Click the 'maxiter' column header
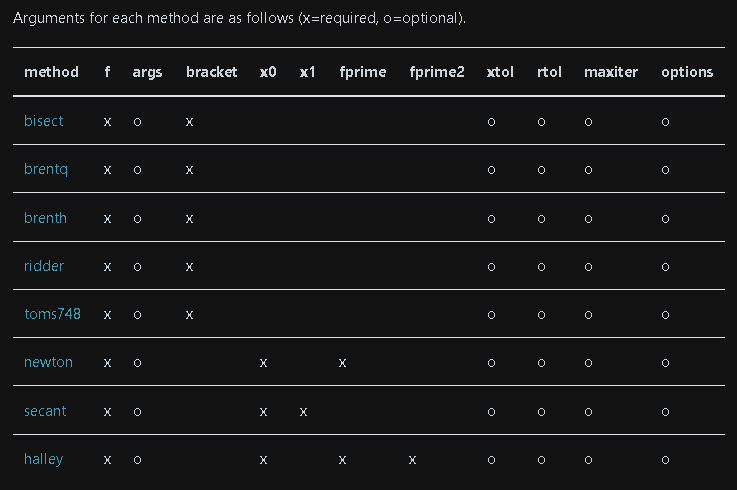 pos(611,72)
